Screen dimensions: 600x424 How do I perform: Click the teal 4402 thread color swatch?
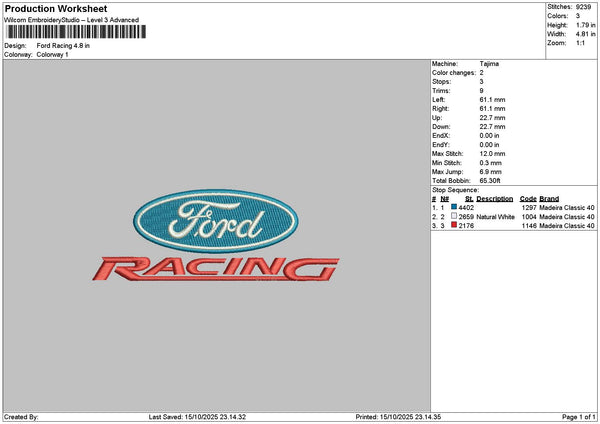click(454, 207)
